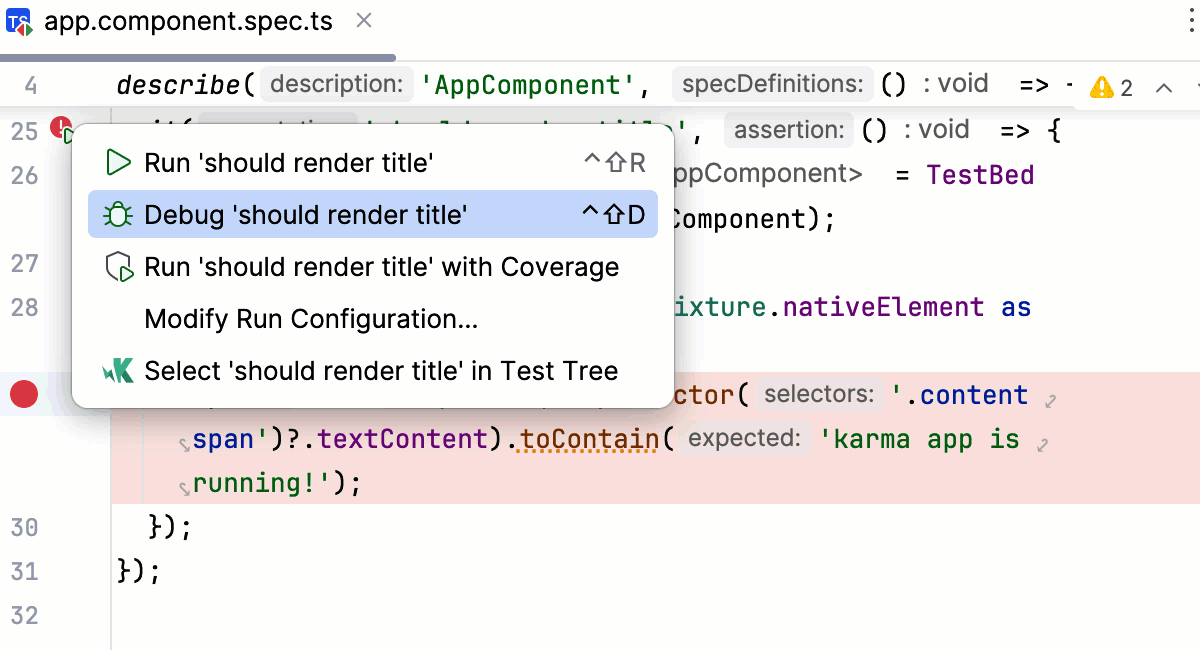Choose Modify Run Configuration from the menu

click(312, 319)
